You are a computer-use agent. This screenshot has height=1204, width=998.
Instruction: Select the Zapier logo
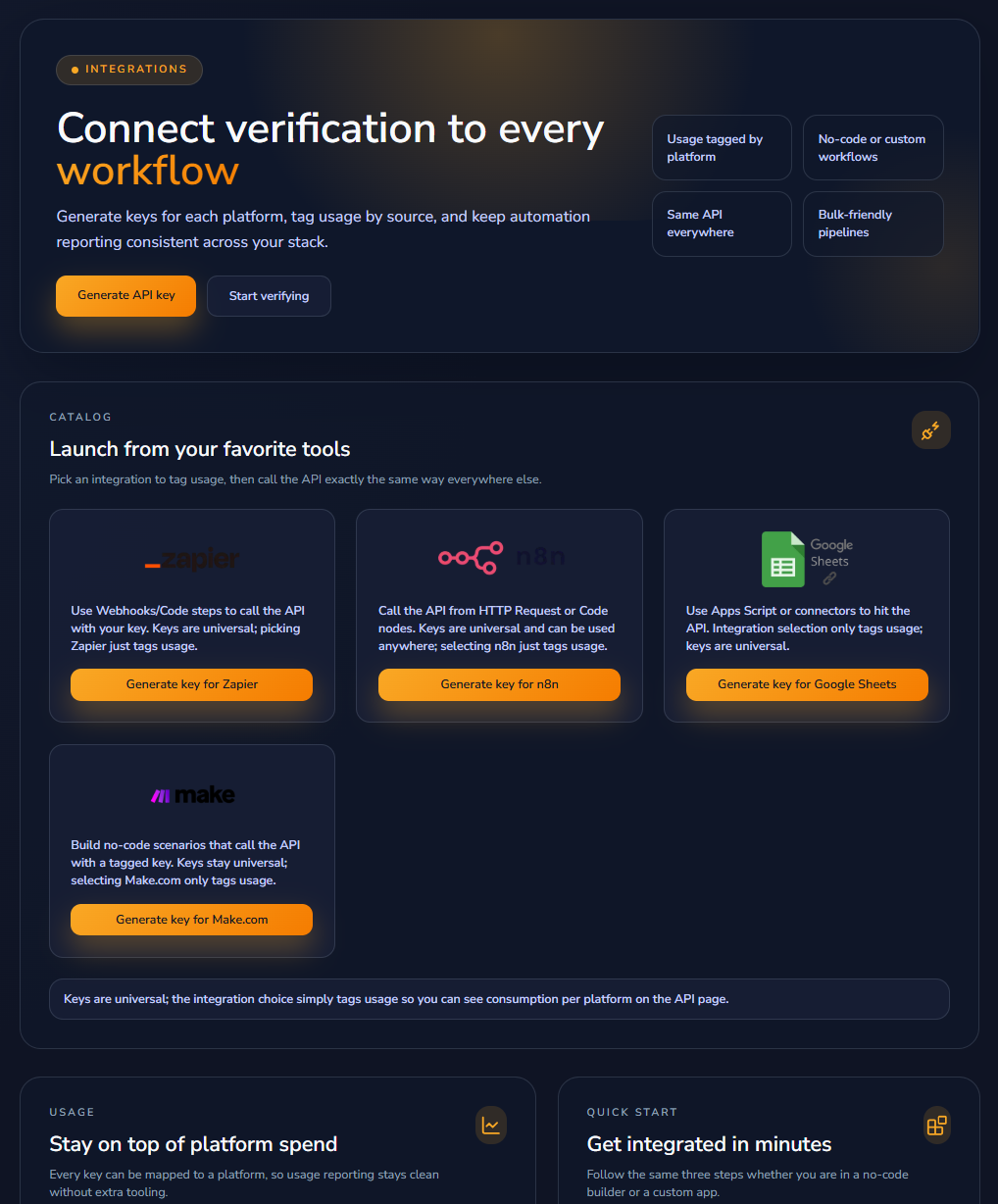click(x=191, y=559)
